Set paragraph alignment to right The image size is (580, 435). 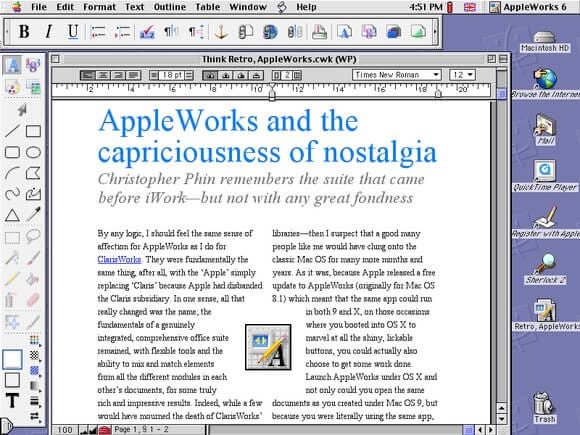(x=118, y=75)
